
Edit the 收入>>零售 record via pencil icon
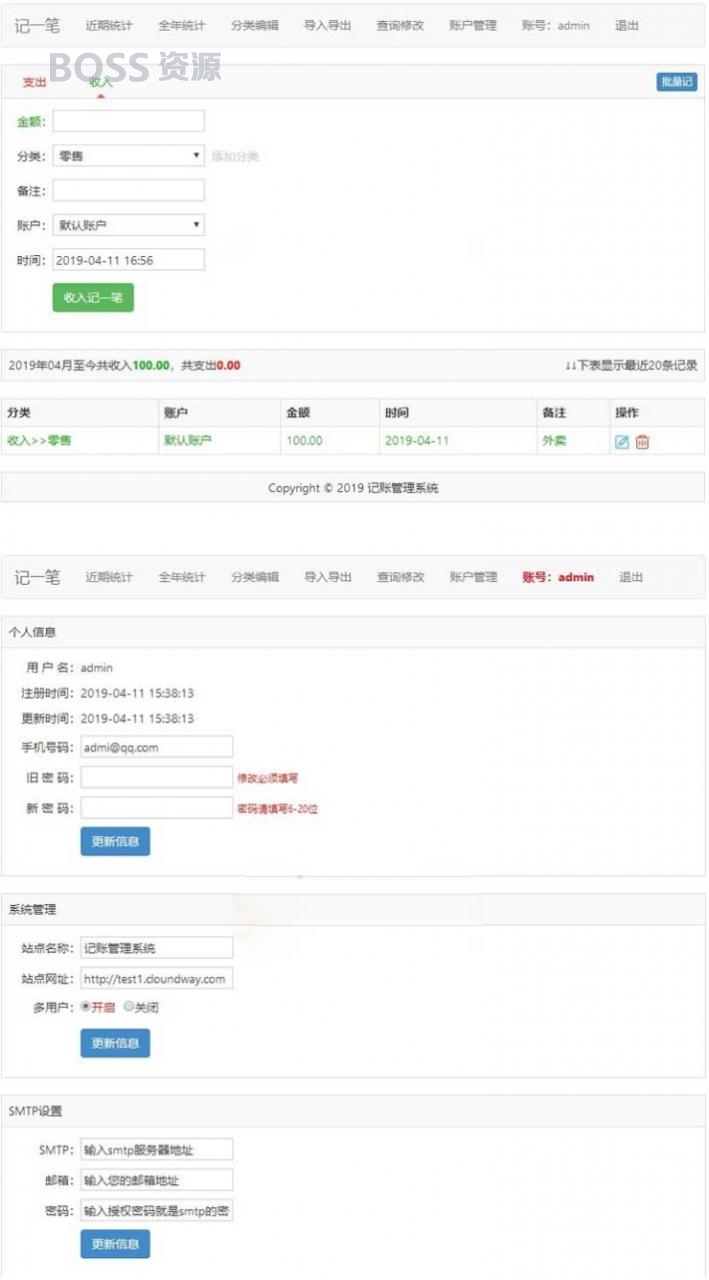622,442
